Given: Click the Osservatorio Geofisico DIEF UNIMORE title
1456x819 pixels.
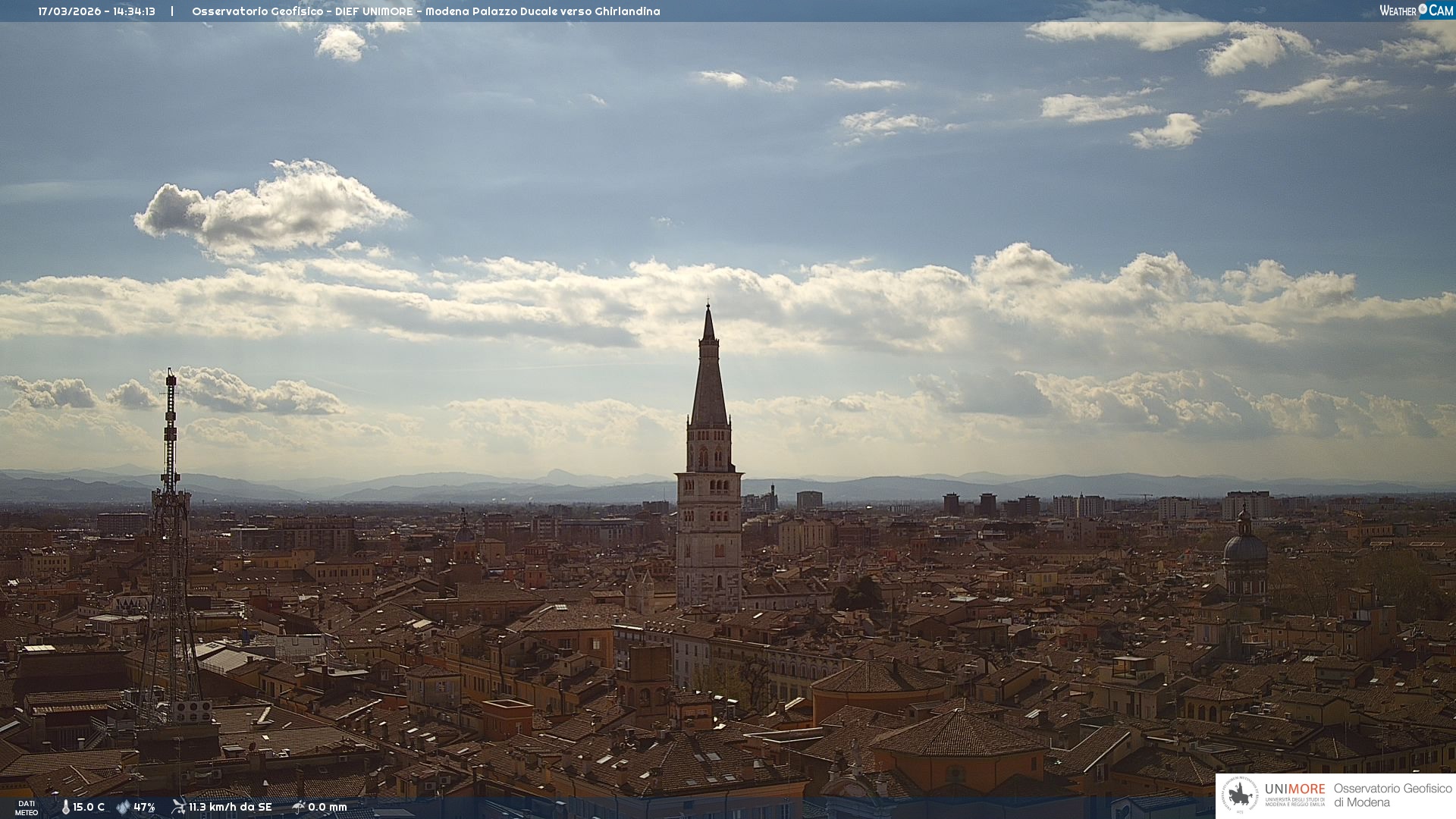Looking at the screenshot, I should tap(425, 11).
